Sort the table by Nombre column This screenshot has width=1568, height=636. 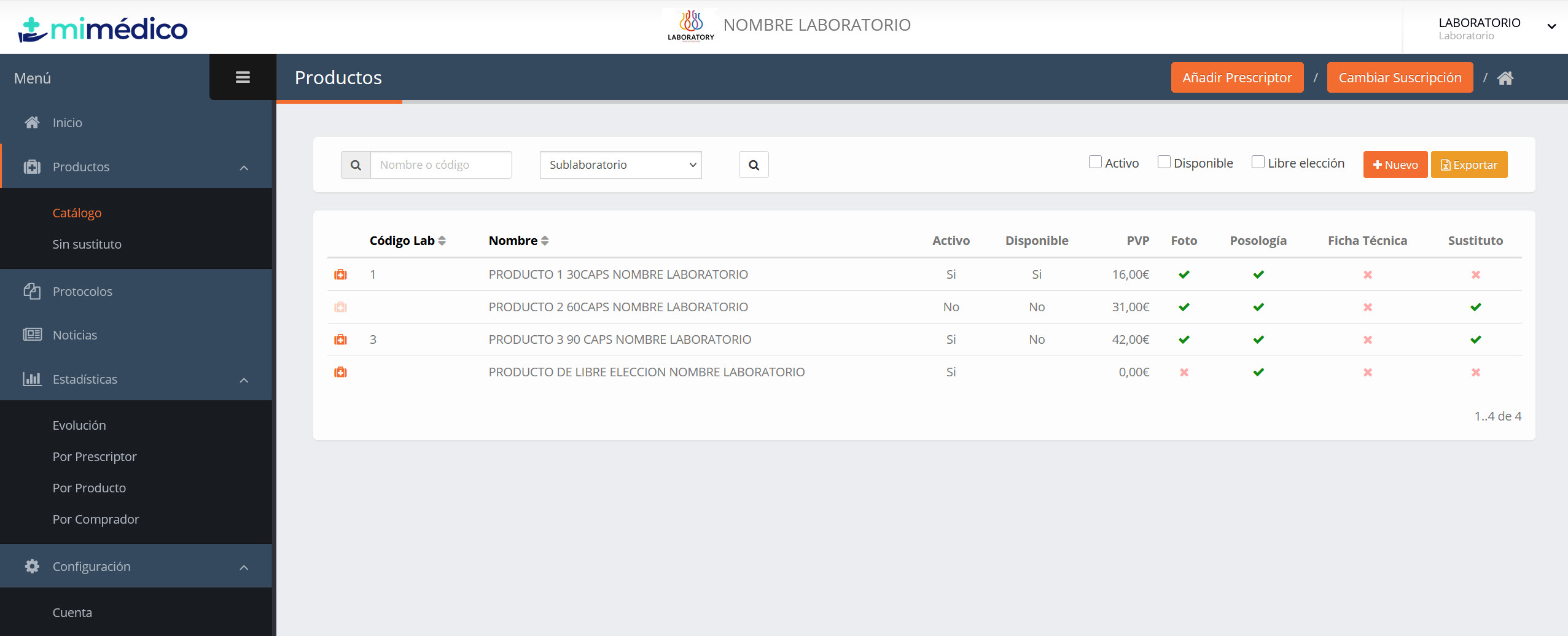click(544, 241)
